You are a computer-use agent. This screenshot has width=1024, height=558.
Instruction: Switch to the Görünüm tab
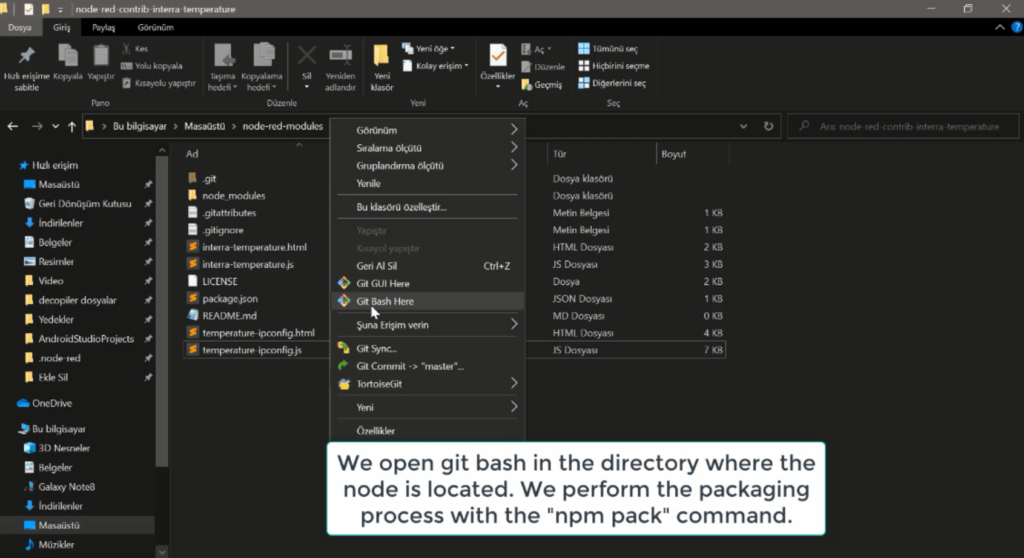(x=155, y=27)
